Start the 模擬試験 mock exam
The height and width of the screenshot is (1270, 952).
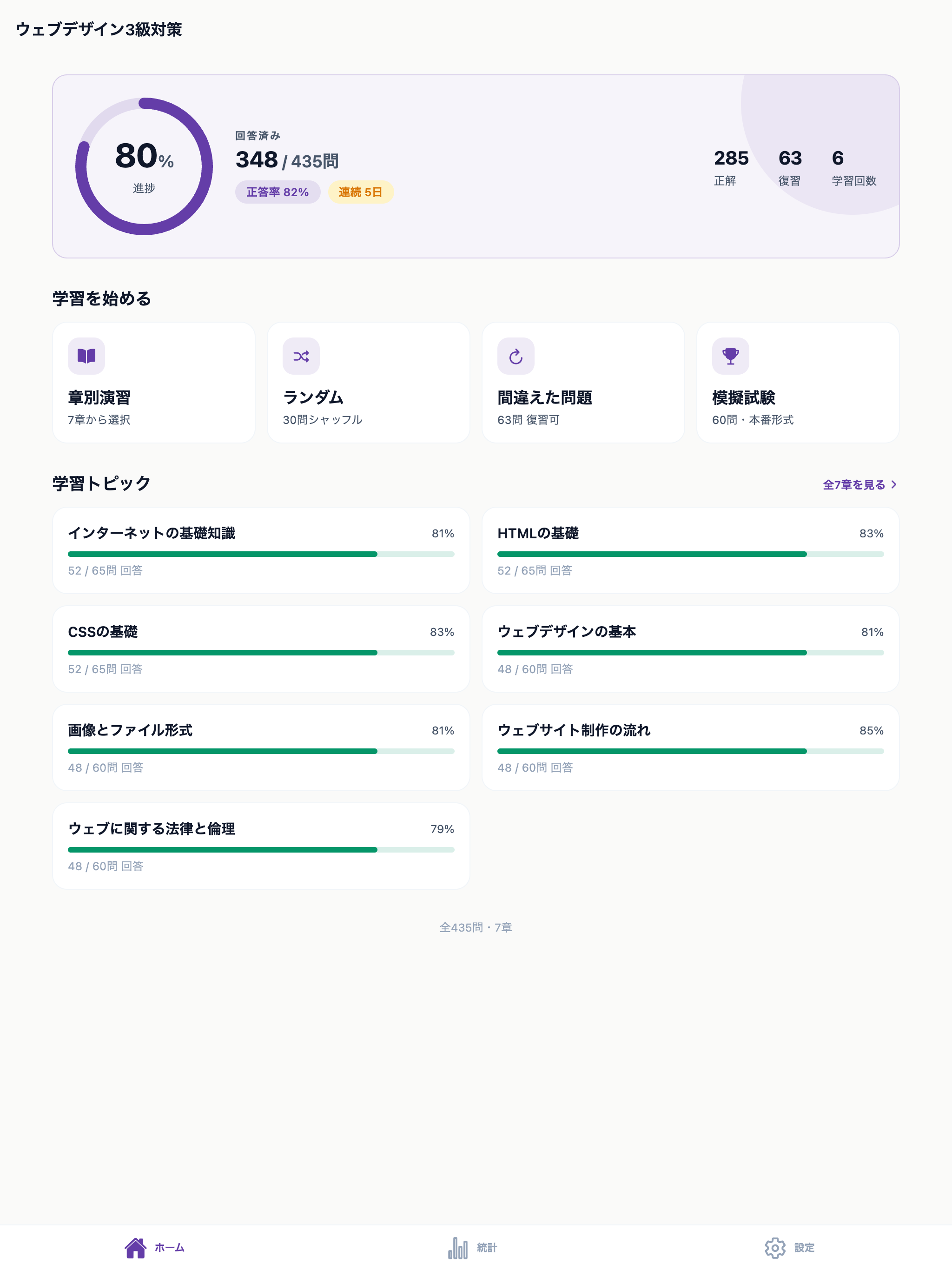click(x=798, y=383)
